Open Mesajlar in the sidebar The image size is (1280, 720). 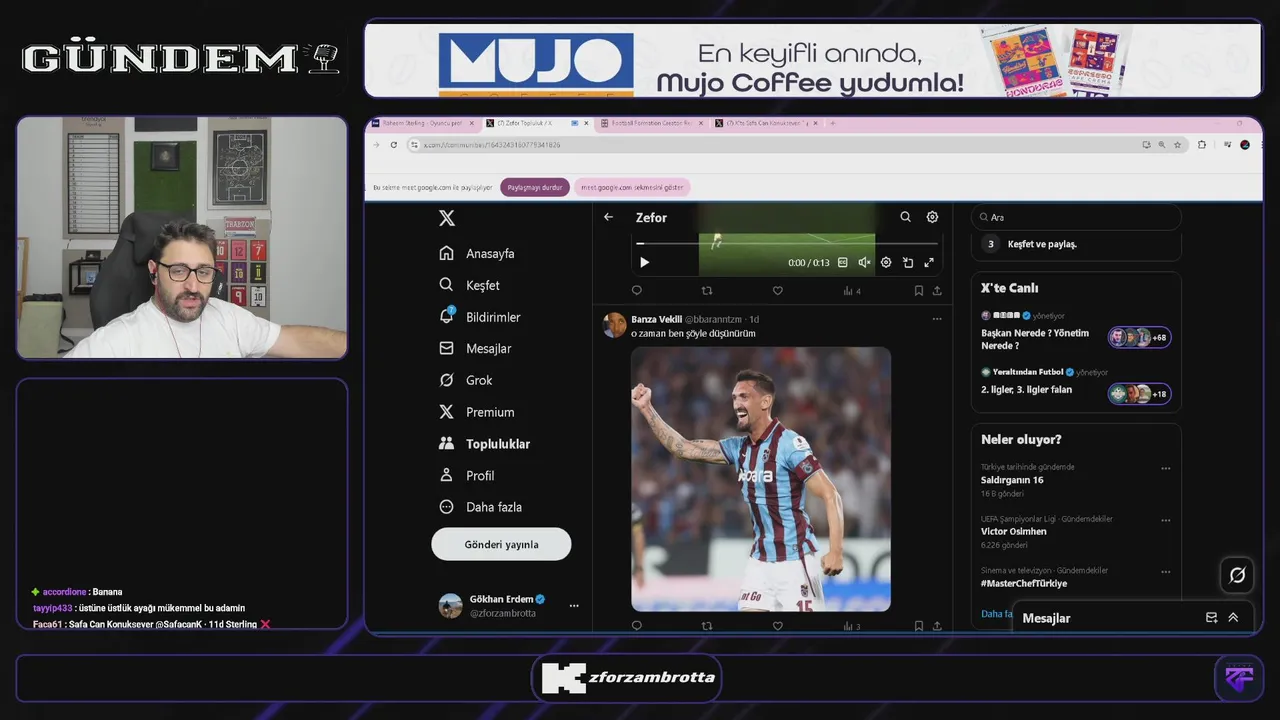tap(475, 348)
